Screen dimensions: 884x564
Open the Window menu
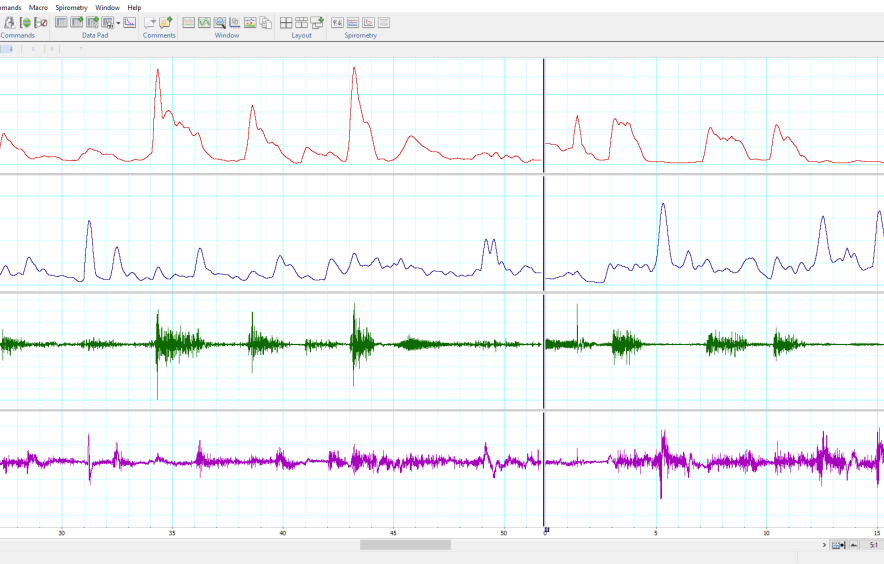click(x=107, y=7)
